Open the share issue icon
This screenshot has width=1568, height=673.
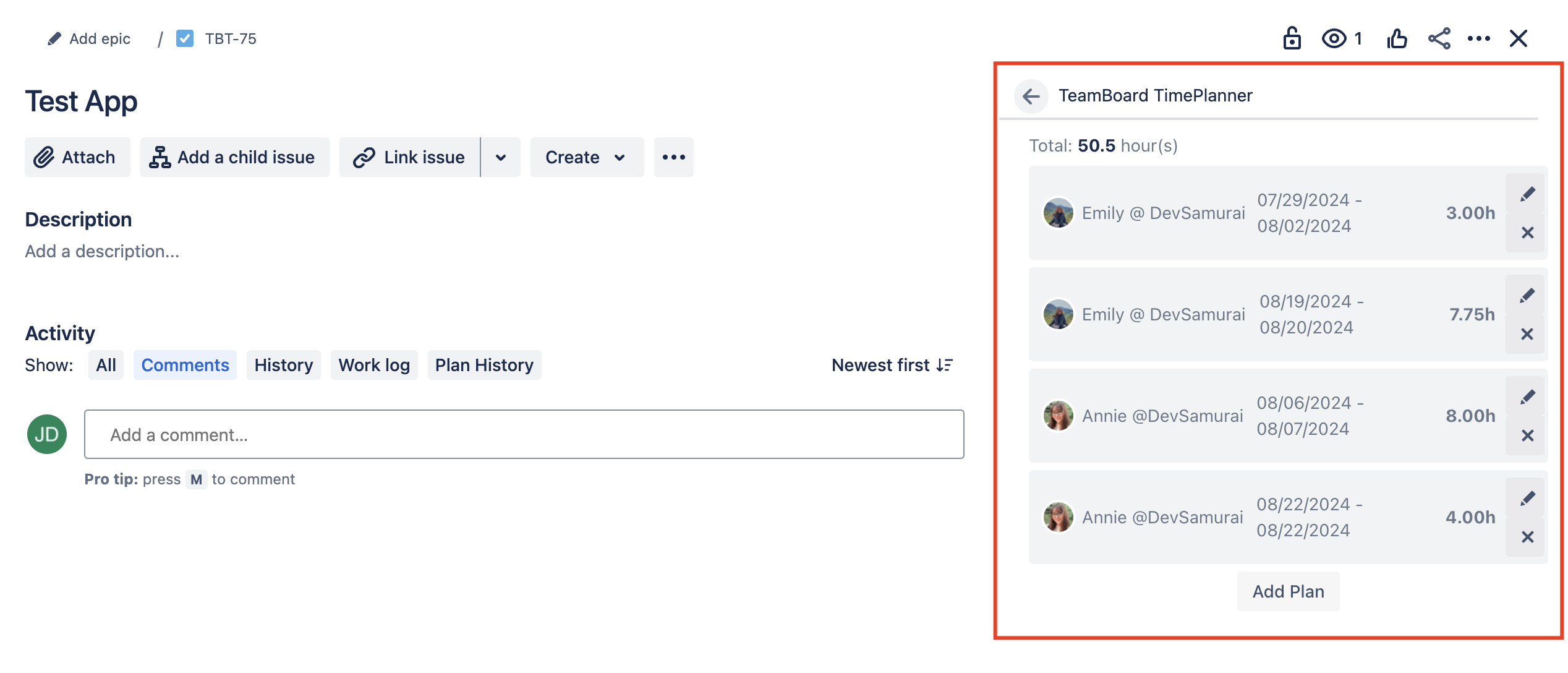point(1439,39)
